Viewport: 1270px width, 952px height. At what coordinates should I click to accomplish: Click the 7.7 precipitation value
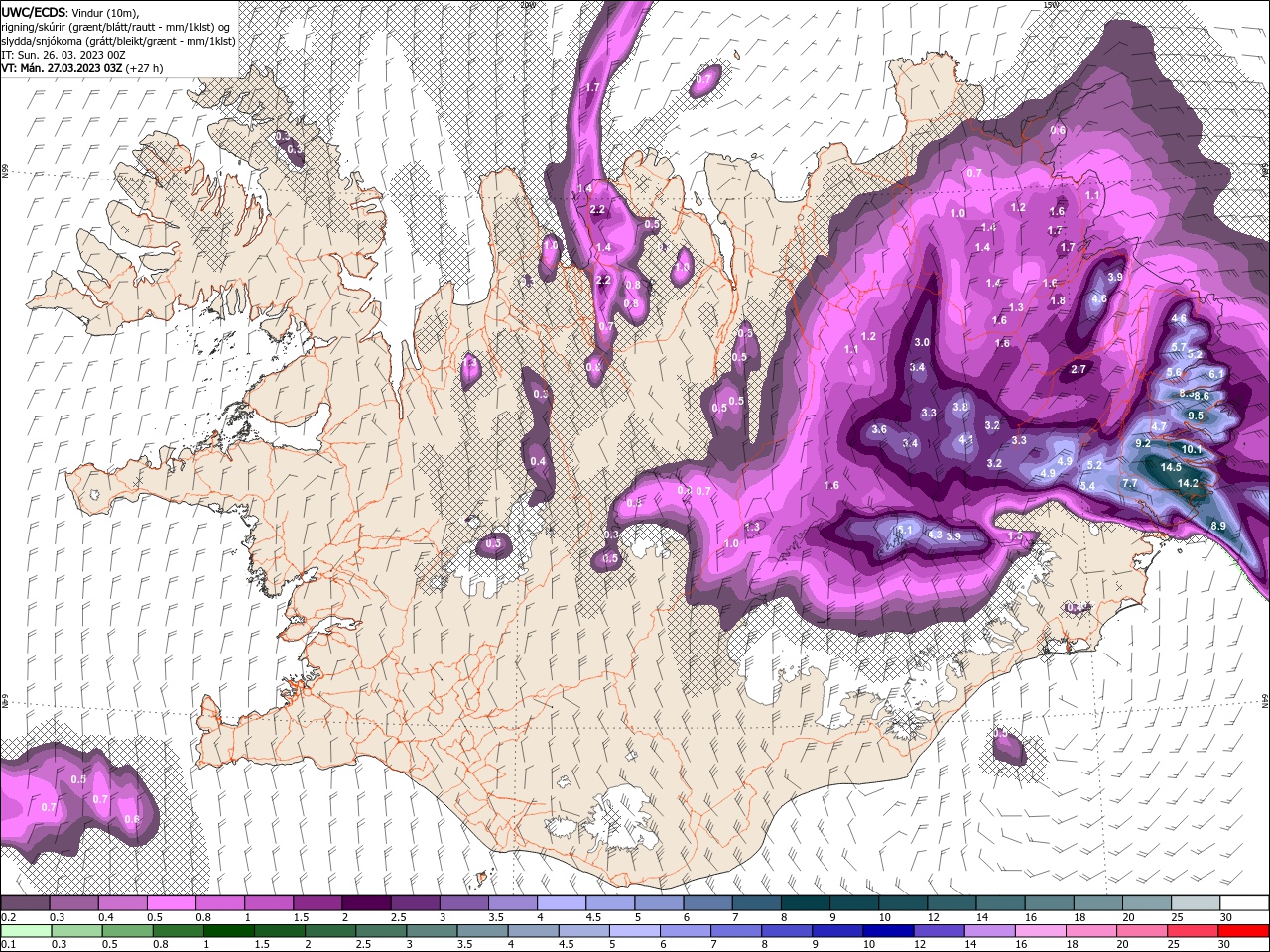click(1129, 483)
